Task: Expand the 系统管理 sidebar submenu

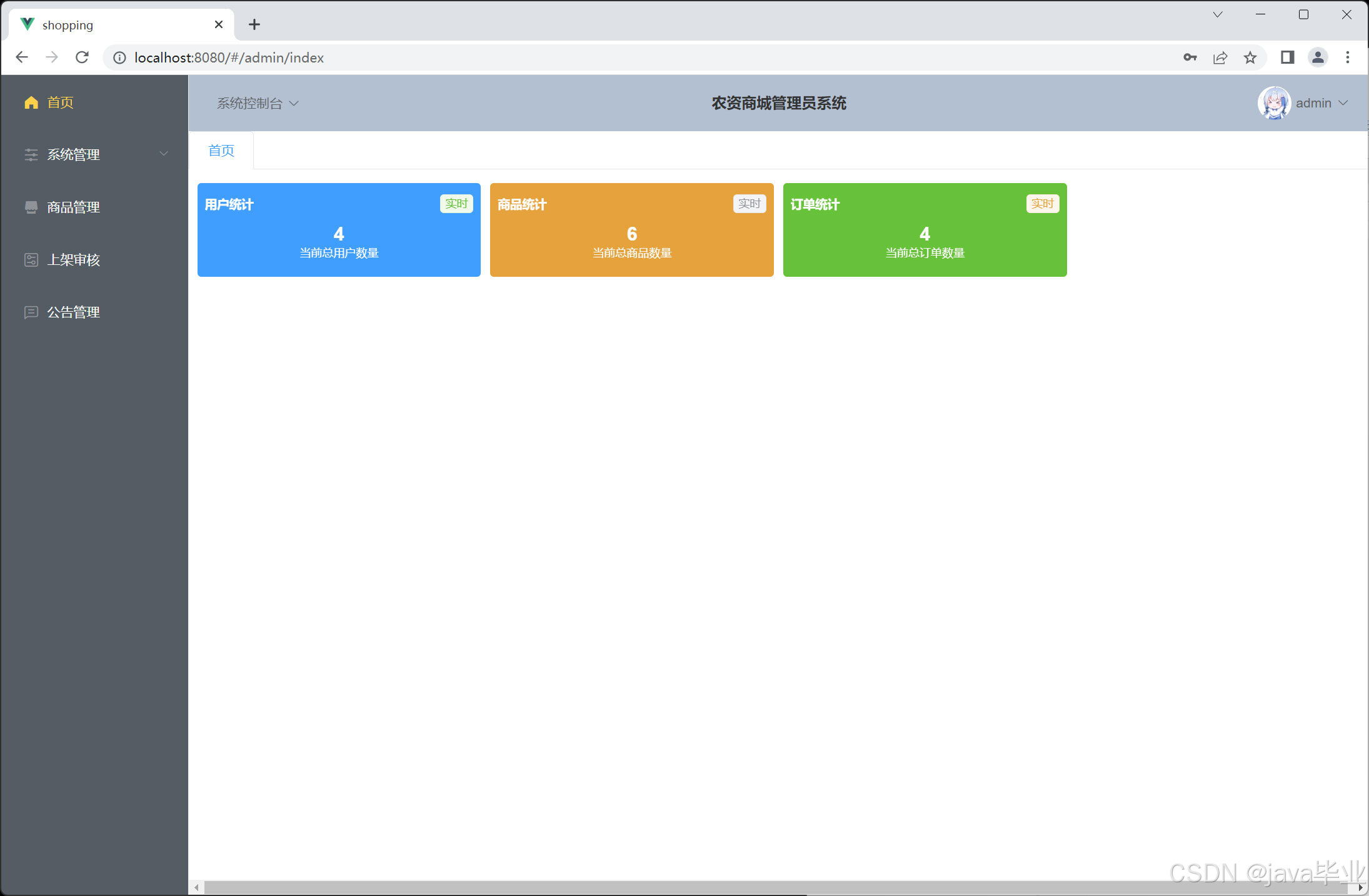Action: 164,154
